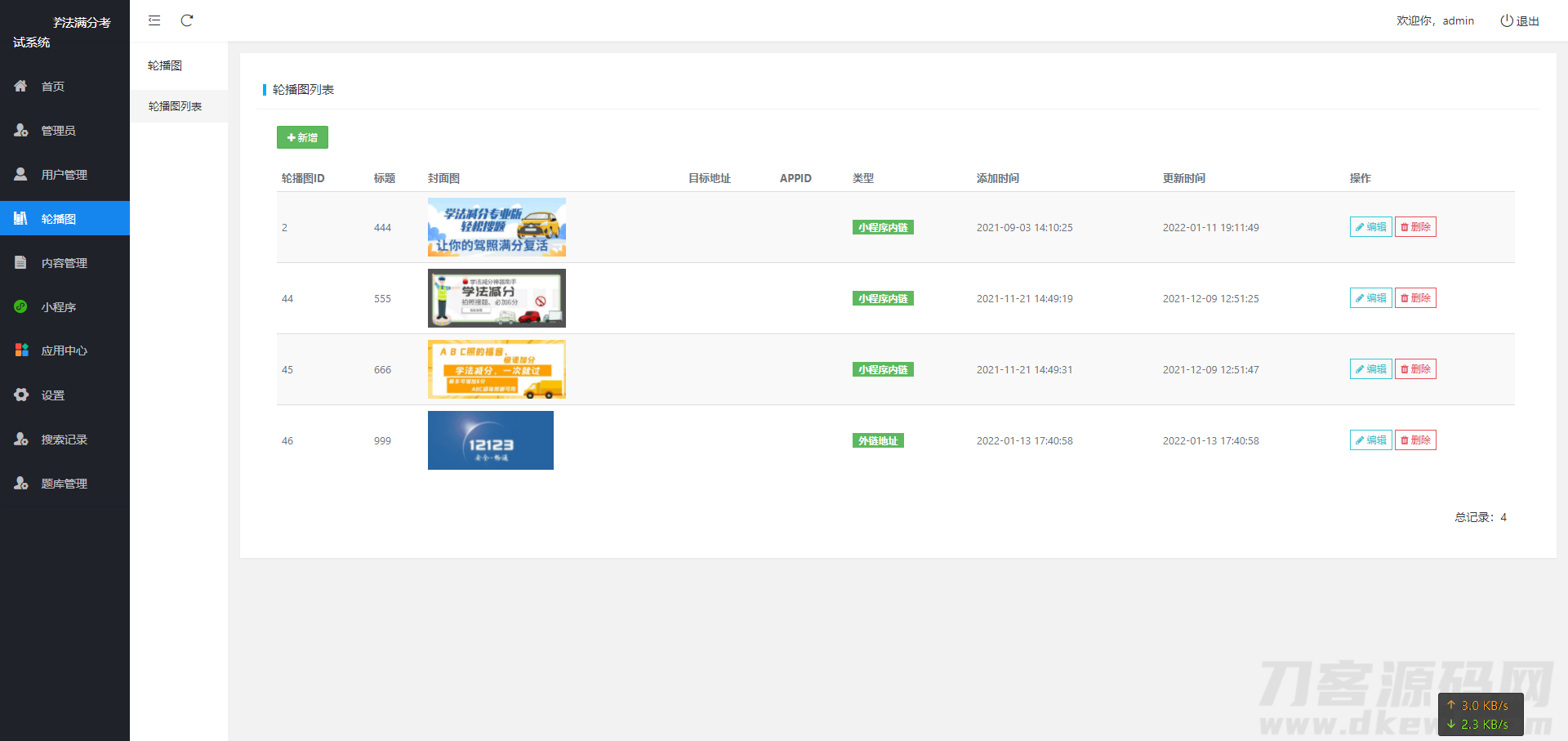Click the 设置 gear icon
Viewport: 1568px width, 741px height.
point(21,395)
